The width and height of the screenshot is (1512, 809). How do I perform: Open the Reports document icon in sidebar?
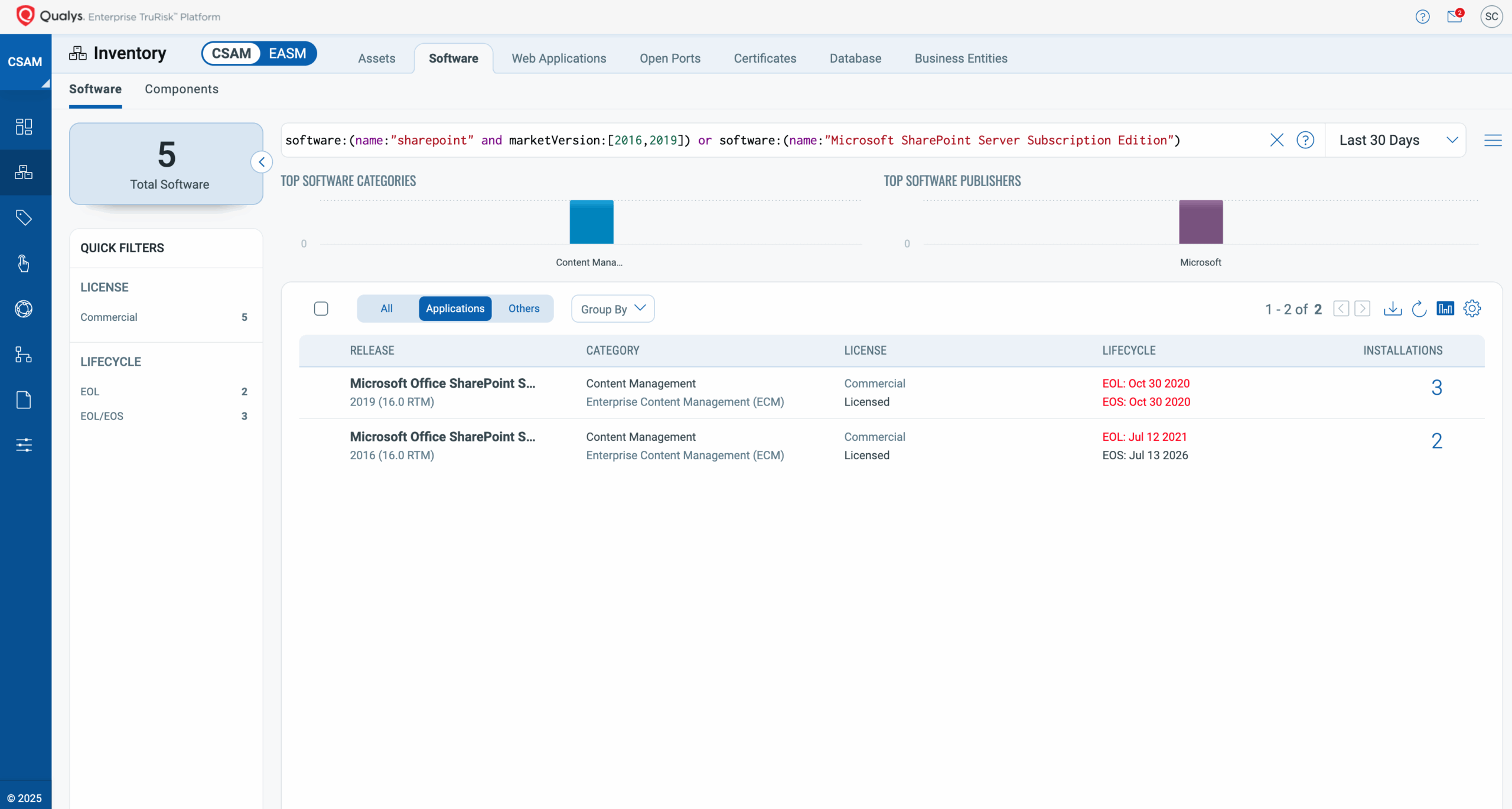click(24, 399)
